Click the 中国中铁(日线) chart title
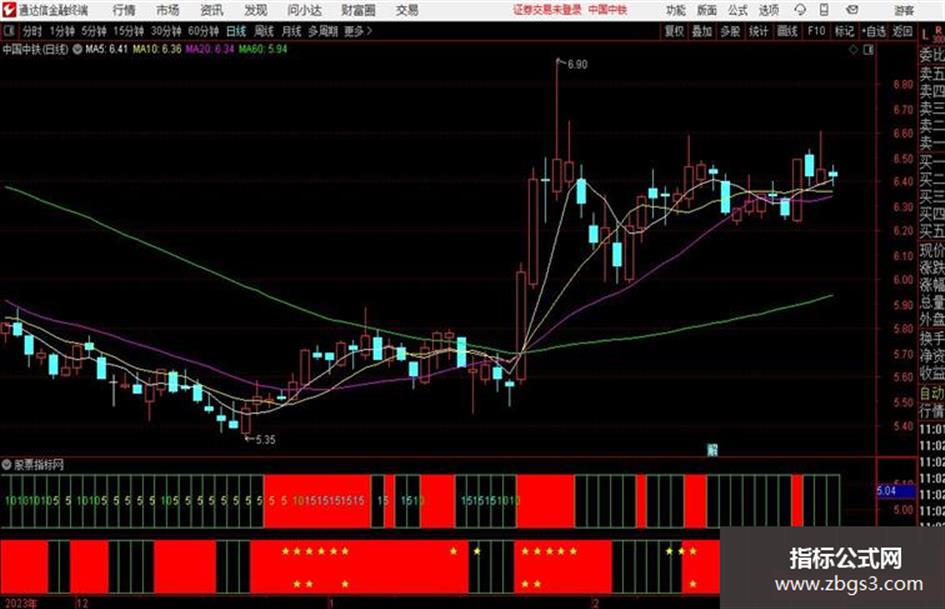945x609 pixels. click(x=36, y=49)
